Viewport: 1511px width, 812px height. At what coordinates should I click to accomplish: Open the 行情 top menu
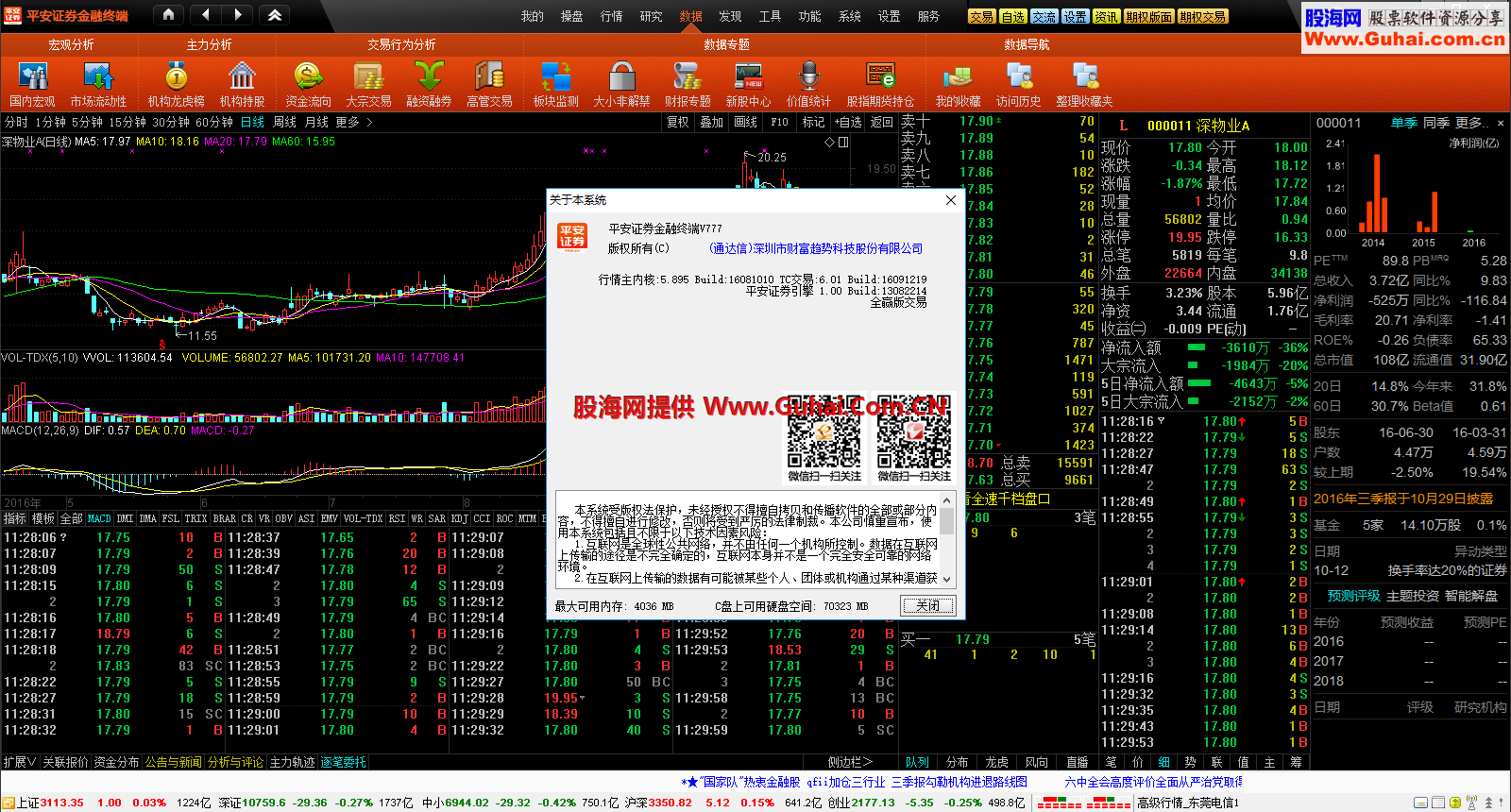click(x=612, y=16)
